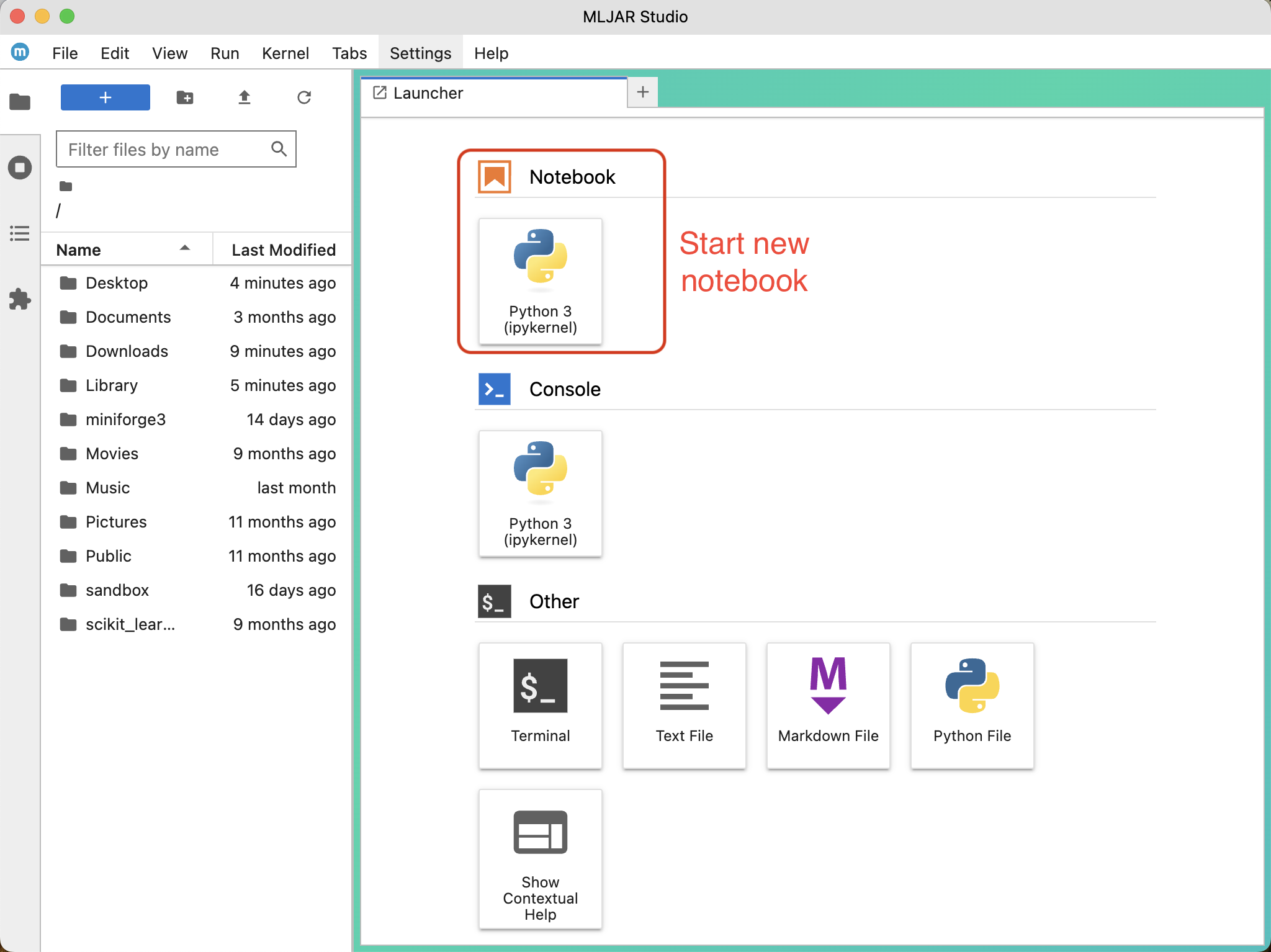The height and width of the screenshot is (952, 1271).
Task: Expand the miniforge3 folder
Action: coord(124,419)
